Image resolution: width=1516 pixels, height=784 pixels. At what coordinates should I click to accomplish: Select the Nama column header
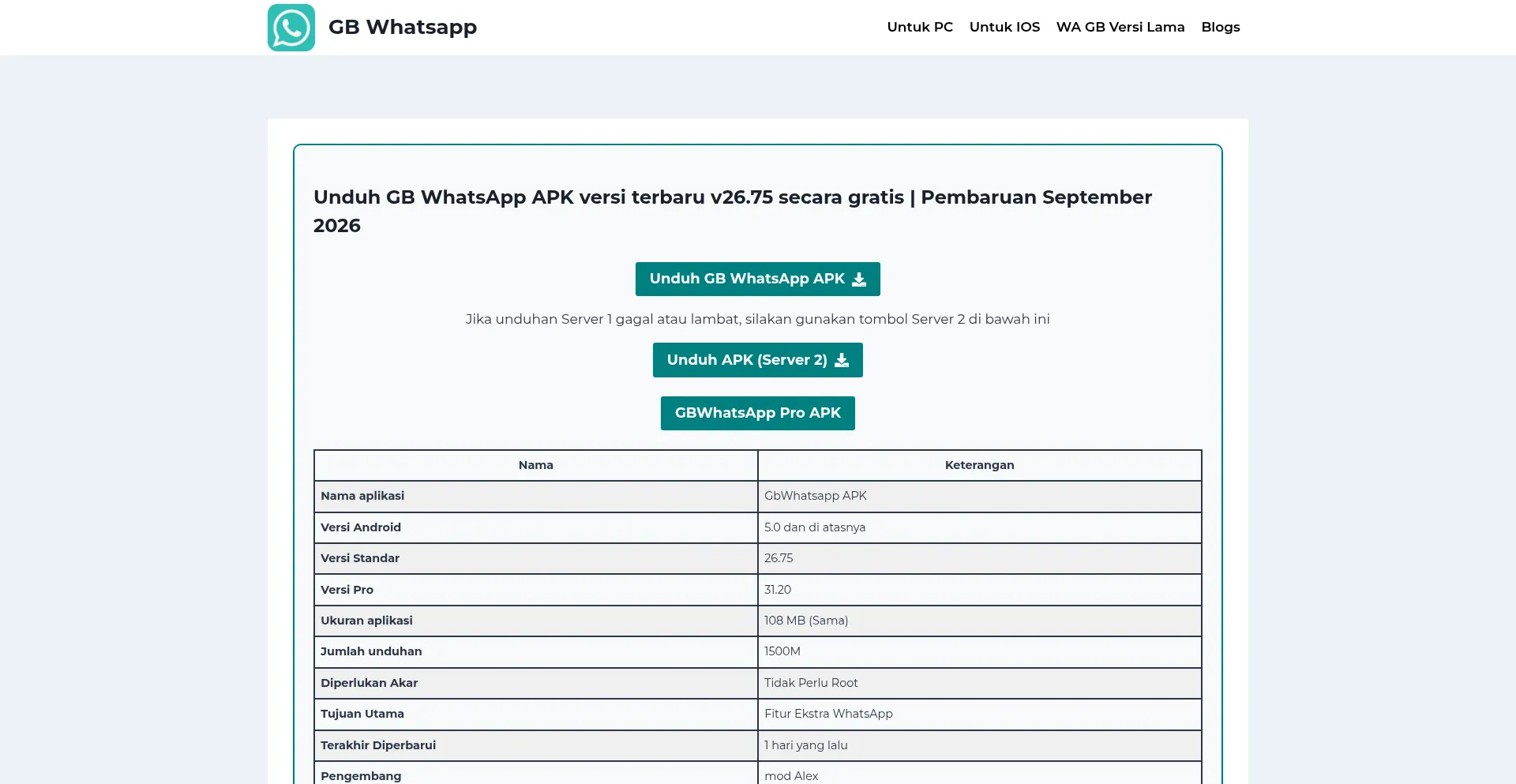click(536, 465)
